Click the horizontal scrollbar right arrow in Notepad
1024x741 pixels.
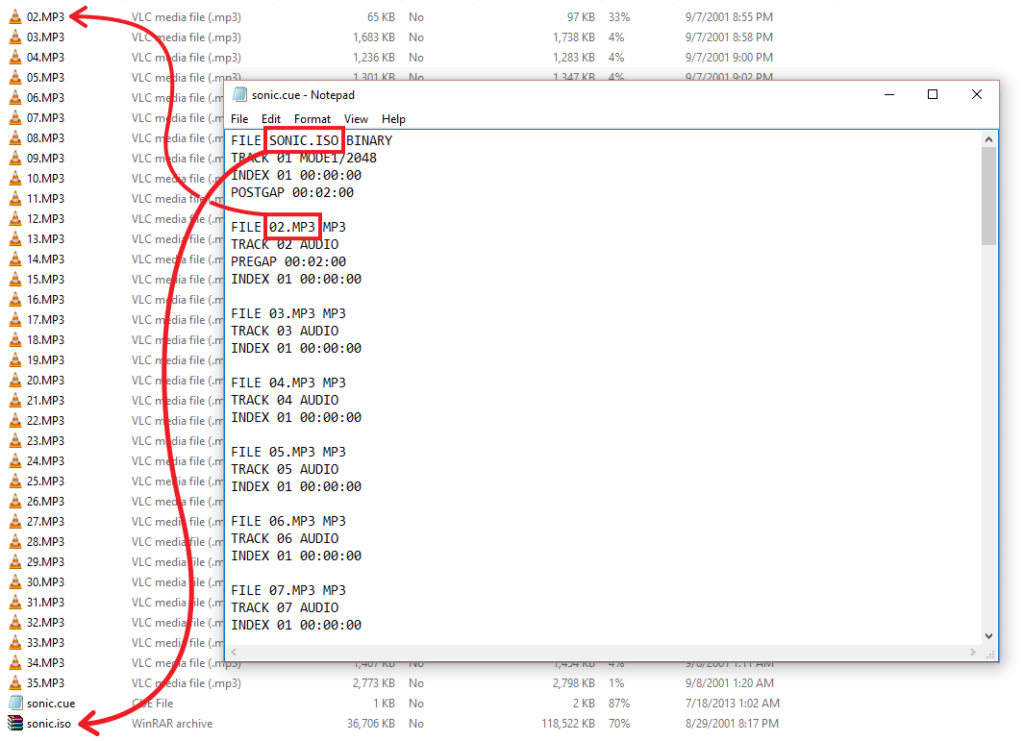[973, 652]
